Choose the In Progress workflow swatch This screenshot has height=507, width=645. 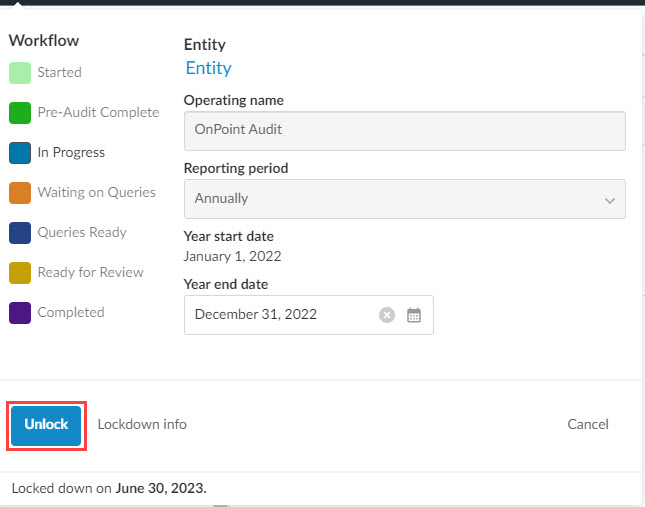20,153
